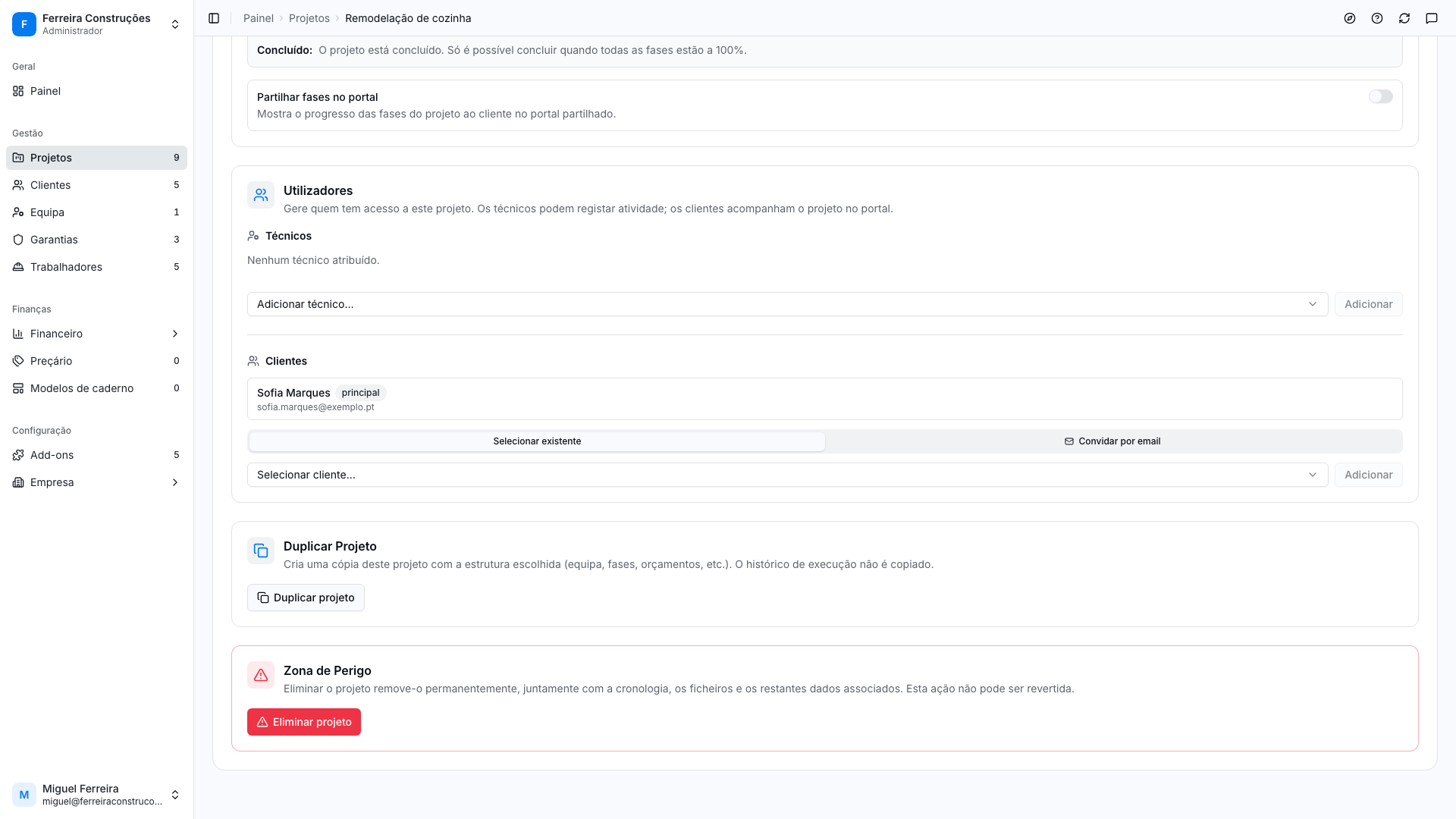Select the Sofia Marques client row

point(824,399)
